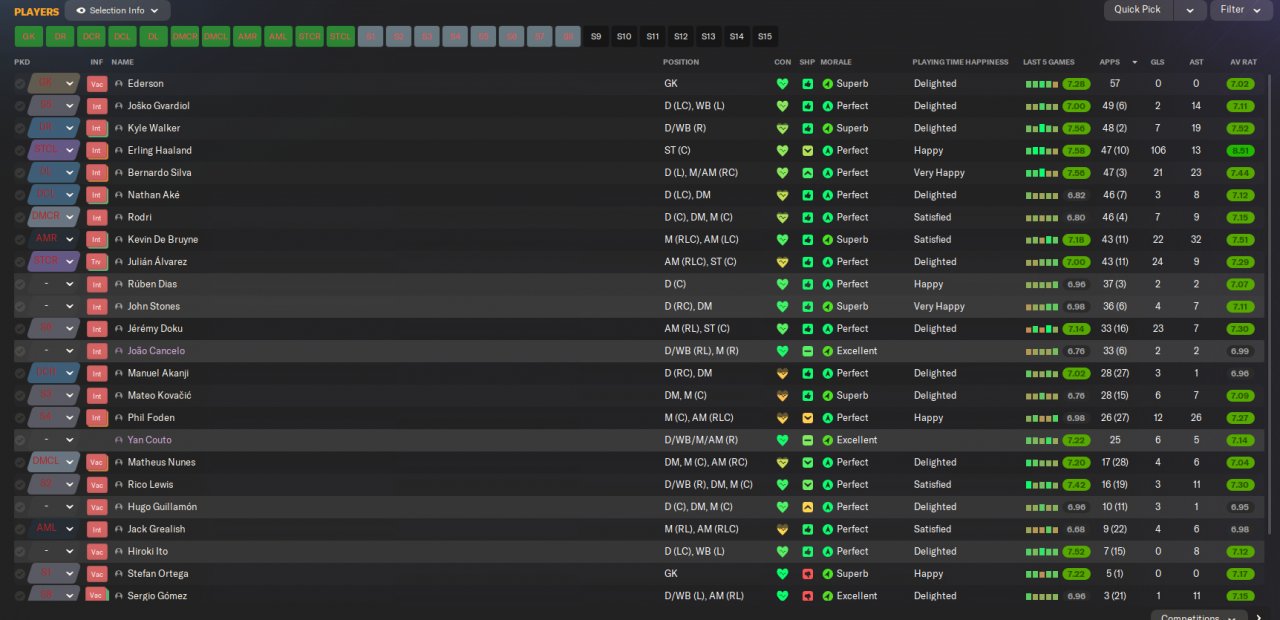
Task: Click player profile icon beside Rodri
Action: point(119,218)
